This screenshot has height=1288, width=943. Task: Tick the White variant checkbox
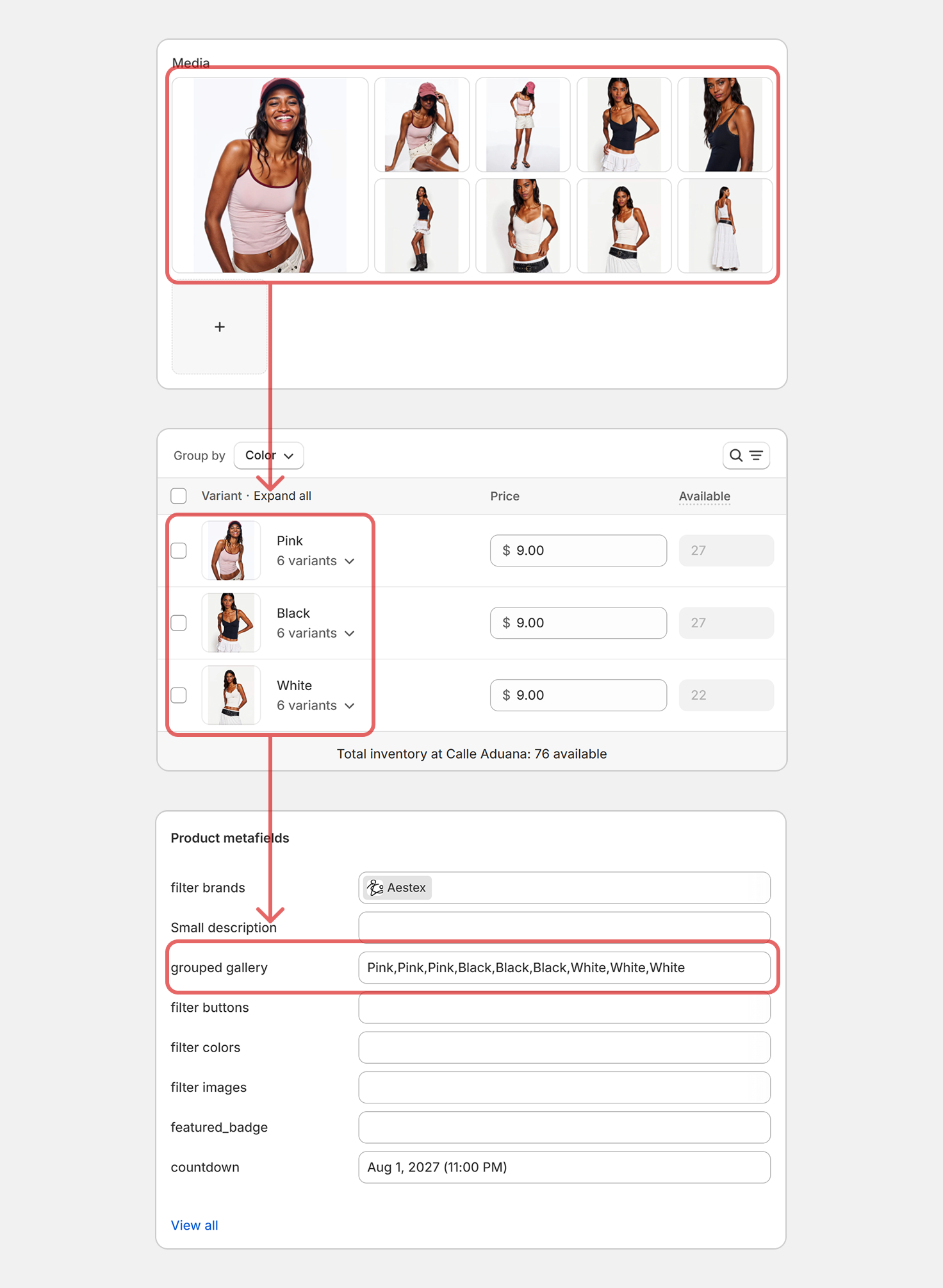[x=179, y=695]
